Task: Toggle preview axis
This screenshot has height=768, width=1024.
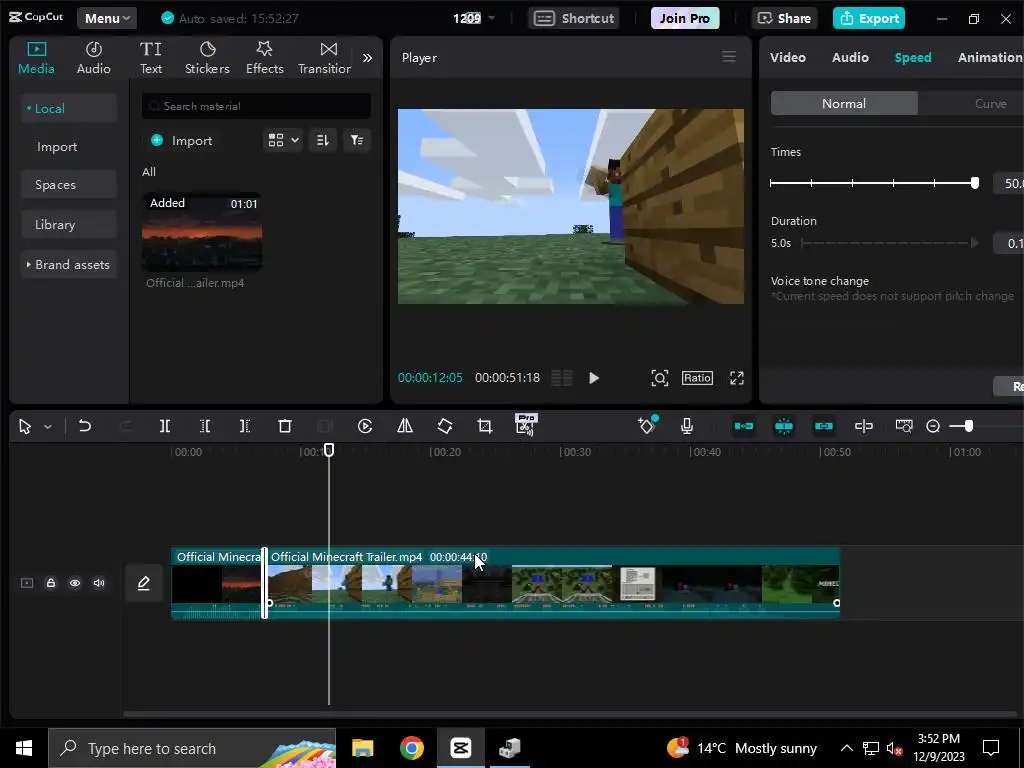Action: 864,426
